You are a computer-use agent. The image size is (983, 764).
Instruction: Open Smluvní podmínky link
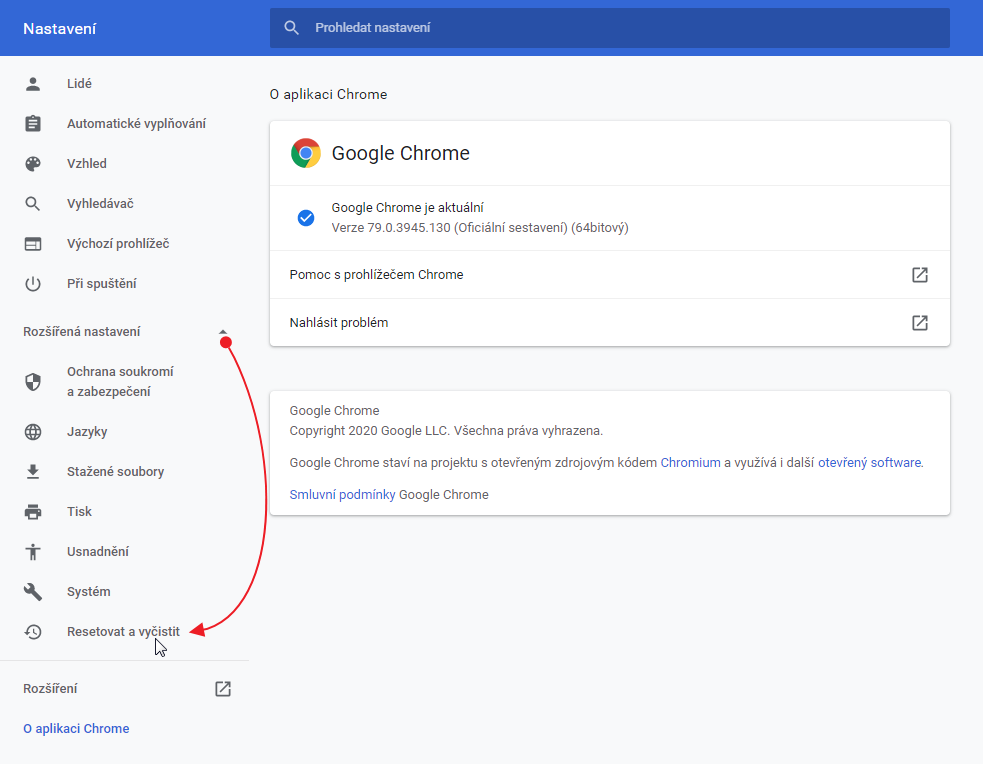click(342, 495)
